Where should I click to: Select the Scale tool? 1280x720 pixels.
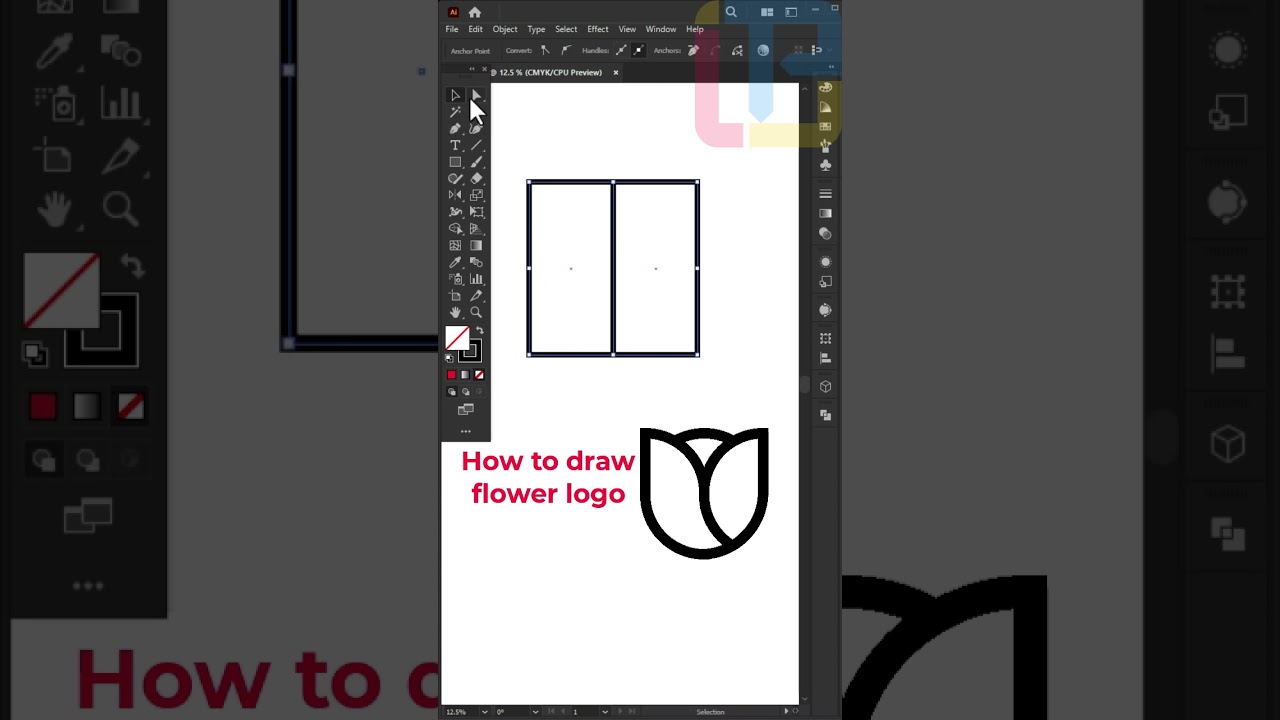coord(476,195)
